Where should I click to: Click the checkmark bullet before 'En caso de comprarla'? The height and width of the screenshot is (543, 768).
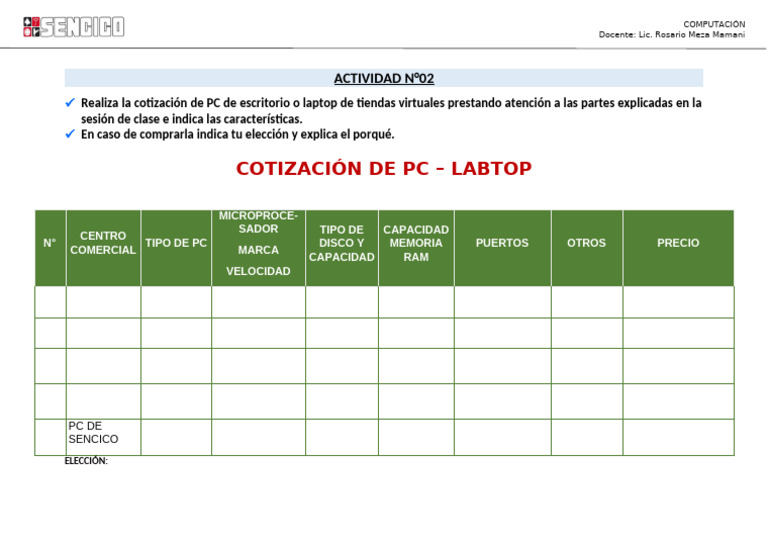70,134
